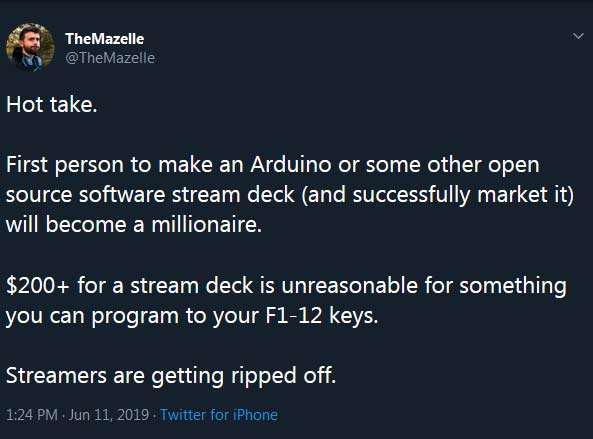
Task: Click the word millionaire in the tweet
Action: [206, 225]
